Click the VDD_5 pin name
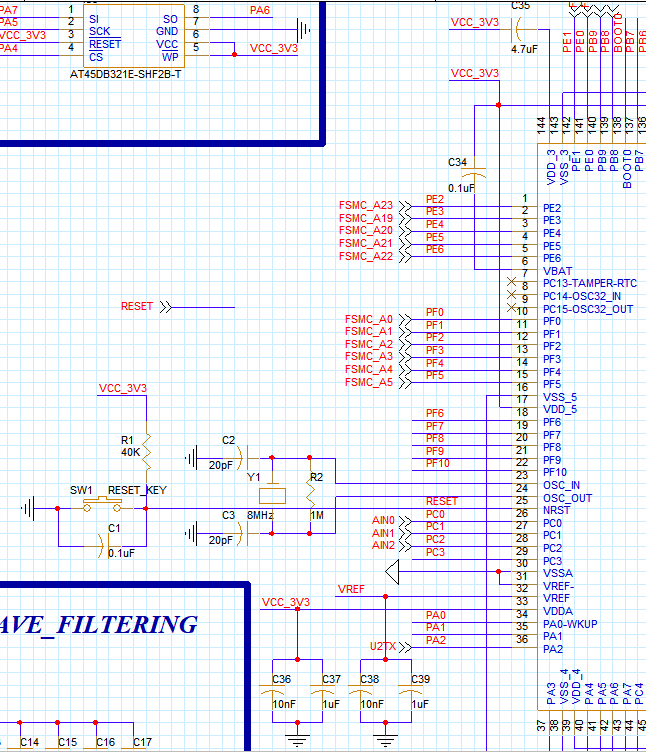This screenshot has height=752, width=646. click(x=560, y=409)
